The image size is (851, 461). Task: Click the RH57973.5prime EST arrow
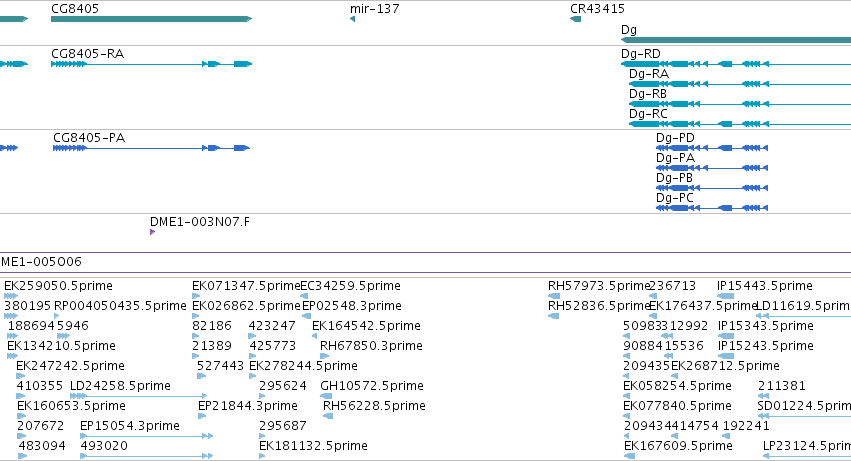[554, 296]
